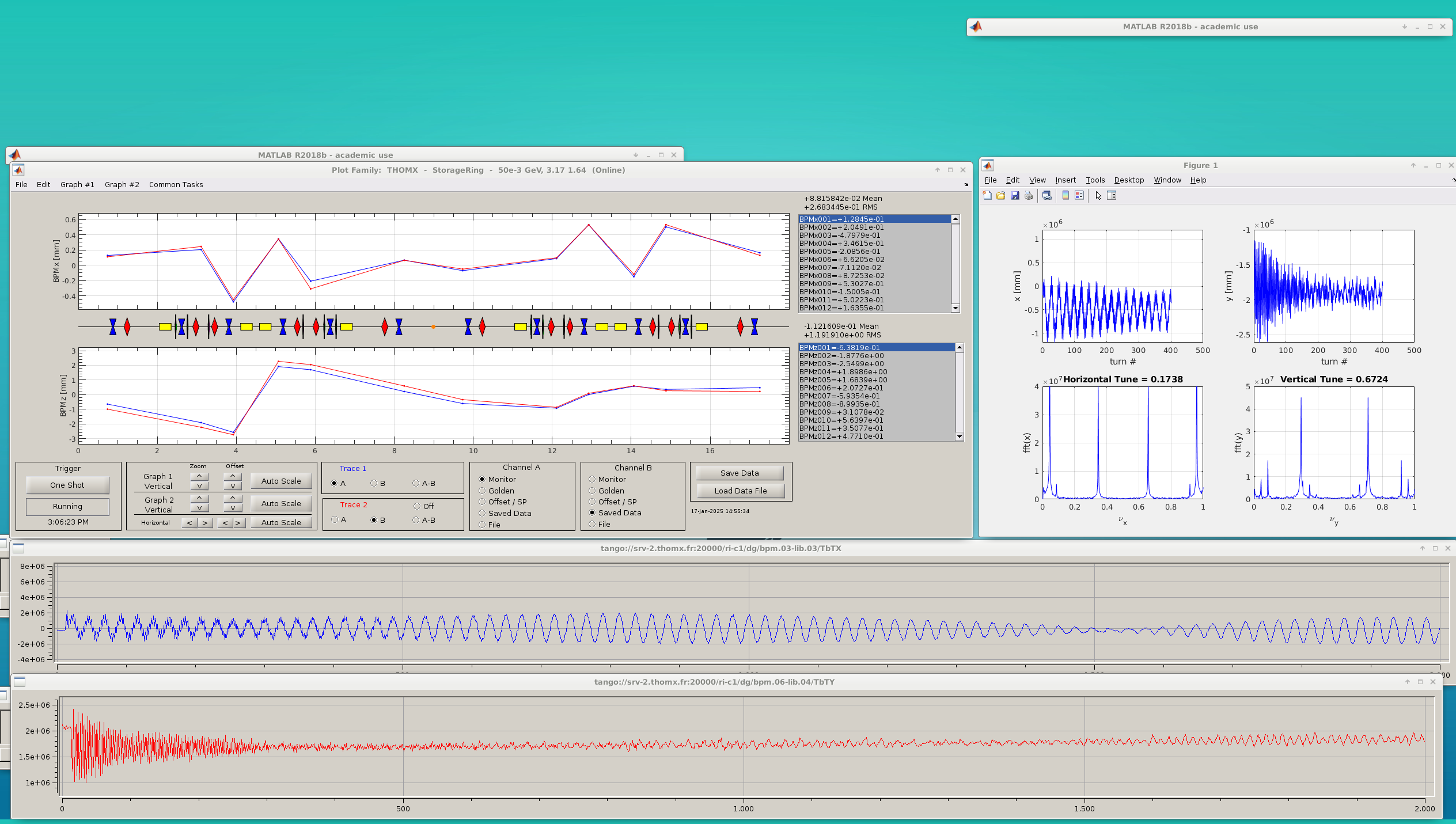The image size is (1456, 824).
Task: Click the Open File folder icon
Action: click(1001, 196)
